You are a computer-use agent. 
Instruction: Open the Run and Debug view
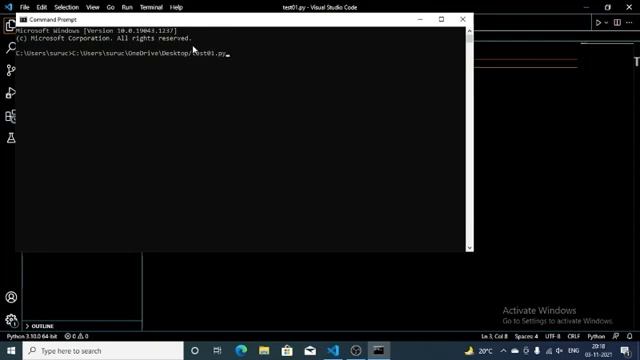11,93
